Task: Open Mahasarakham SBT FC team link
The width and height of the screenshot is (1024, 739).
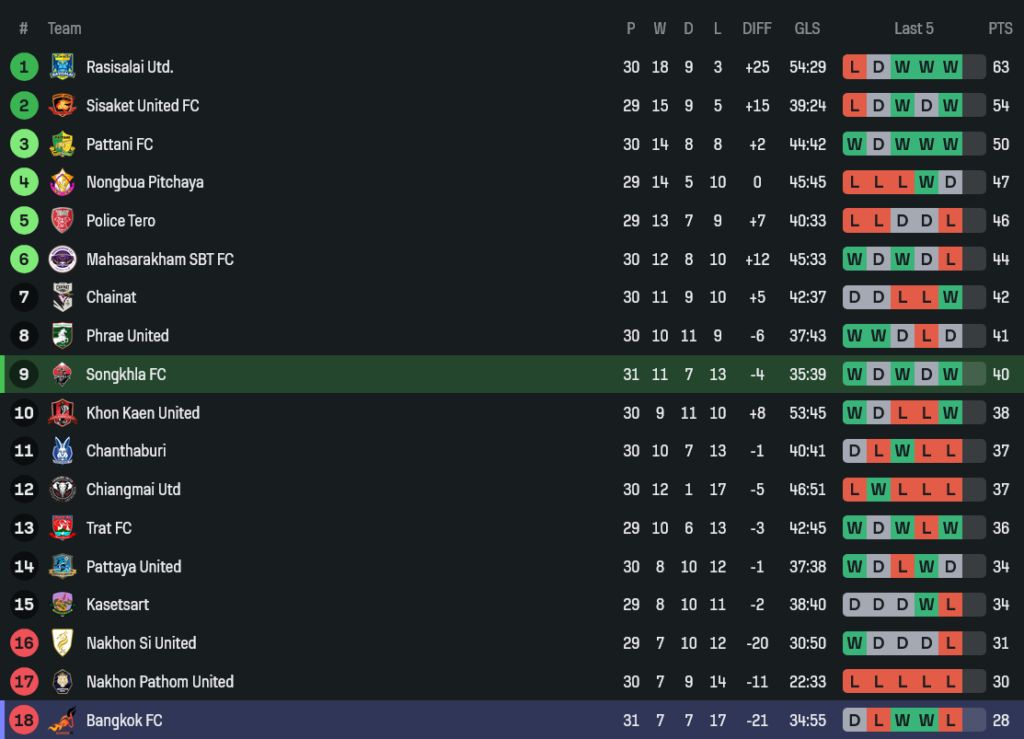Action: [x=160, y=259]
